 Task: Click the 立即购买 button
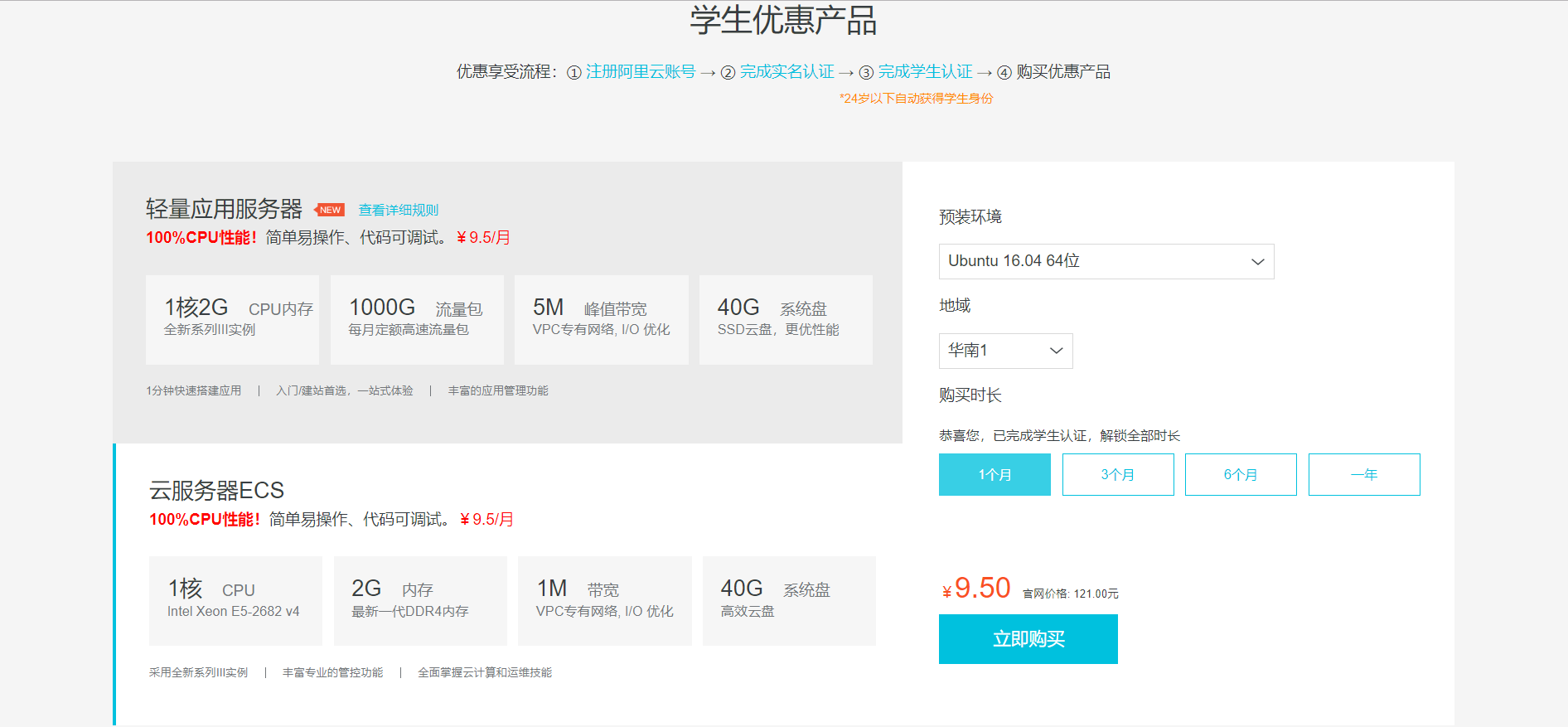point(1028,639)
